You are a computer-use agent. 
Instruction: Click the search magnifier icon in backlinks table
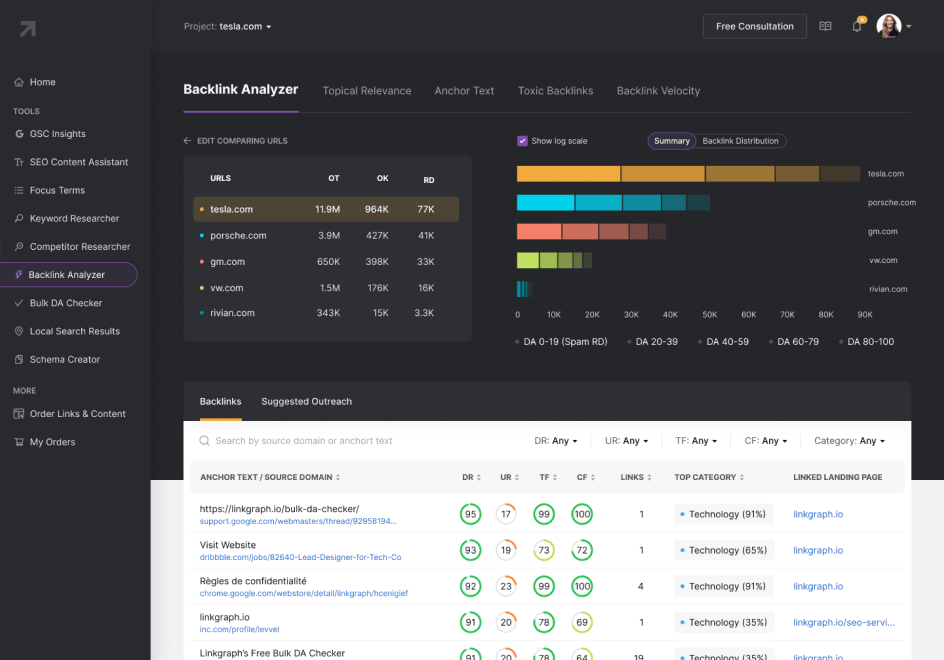(205, 441)
